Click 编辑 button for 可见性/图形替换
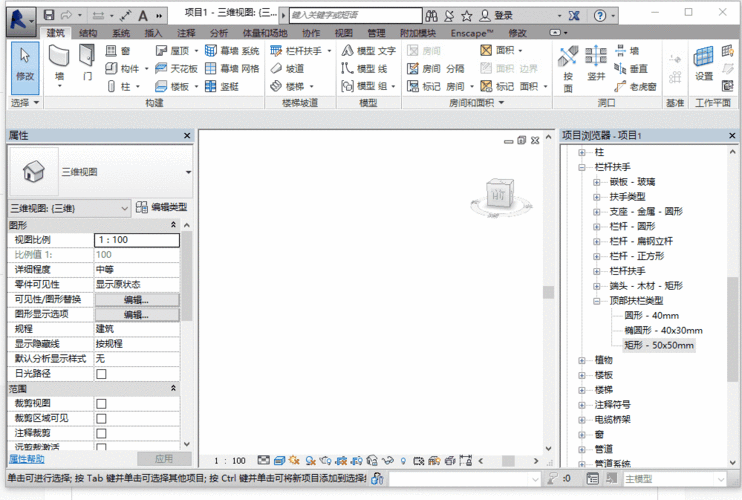Screen dimensions: 742x500 [x=136, y=299]
